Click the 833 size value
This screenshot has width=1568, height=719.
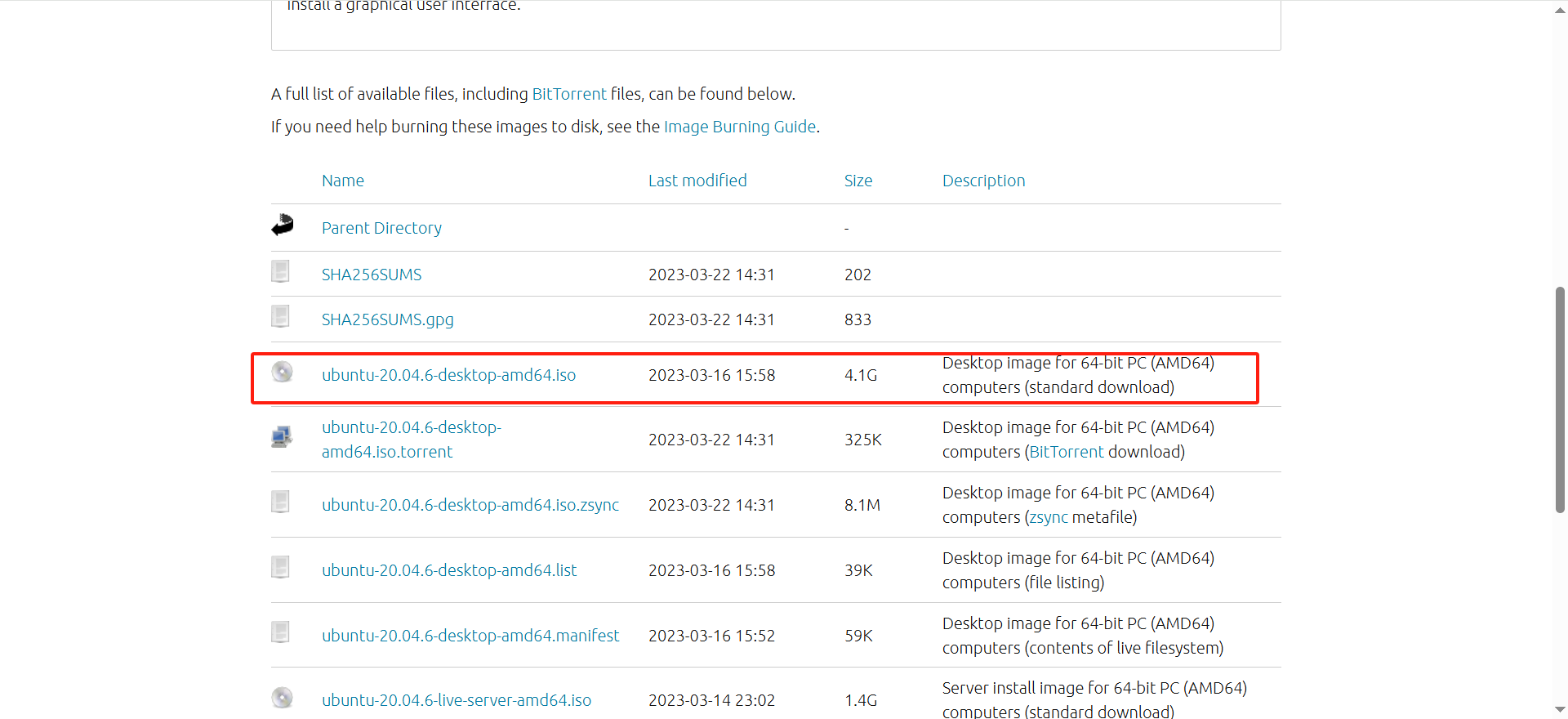pyautogui.click(x=857, y=319)
